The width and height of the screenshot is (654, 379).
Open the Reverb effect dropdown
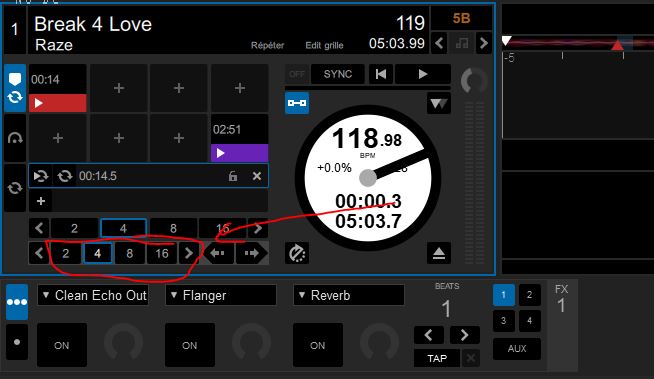(x=349, y=295)
